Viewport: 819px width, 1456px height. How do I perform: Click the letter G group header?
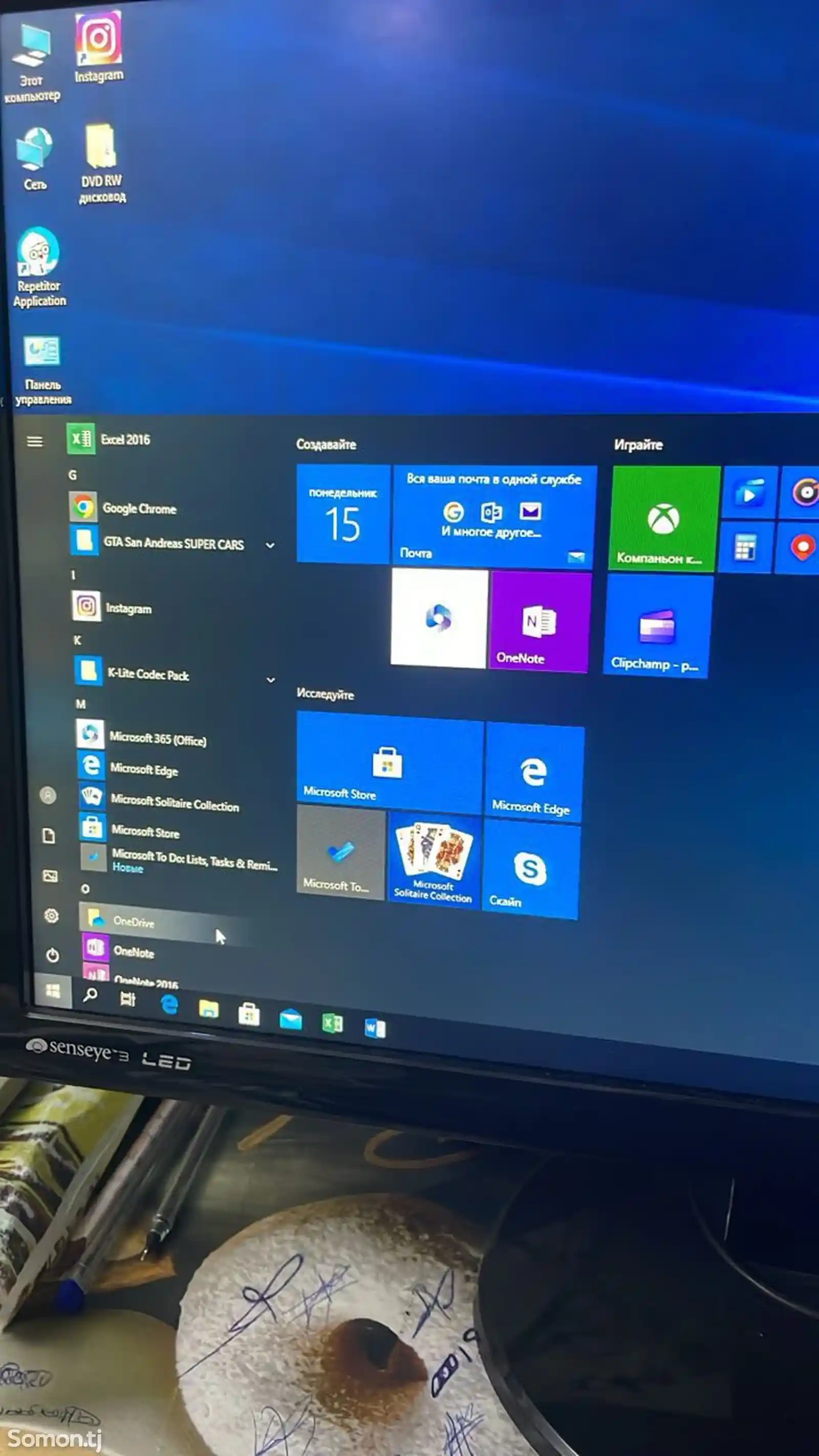click(x=72, y=475)
